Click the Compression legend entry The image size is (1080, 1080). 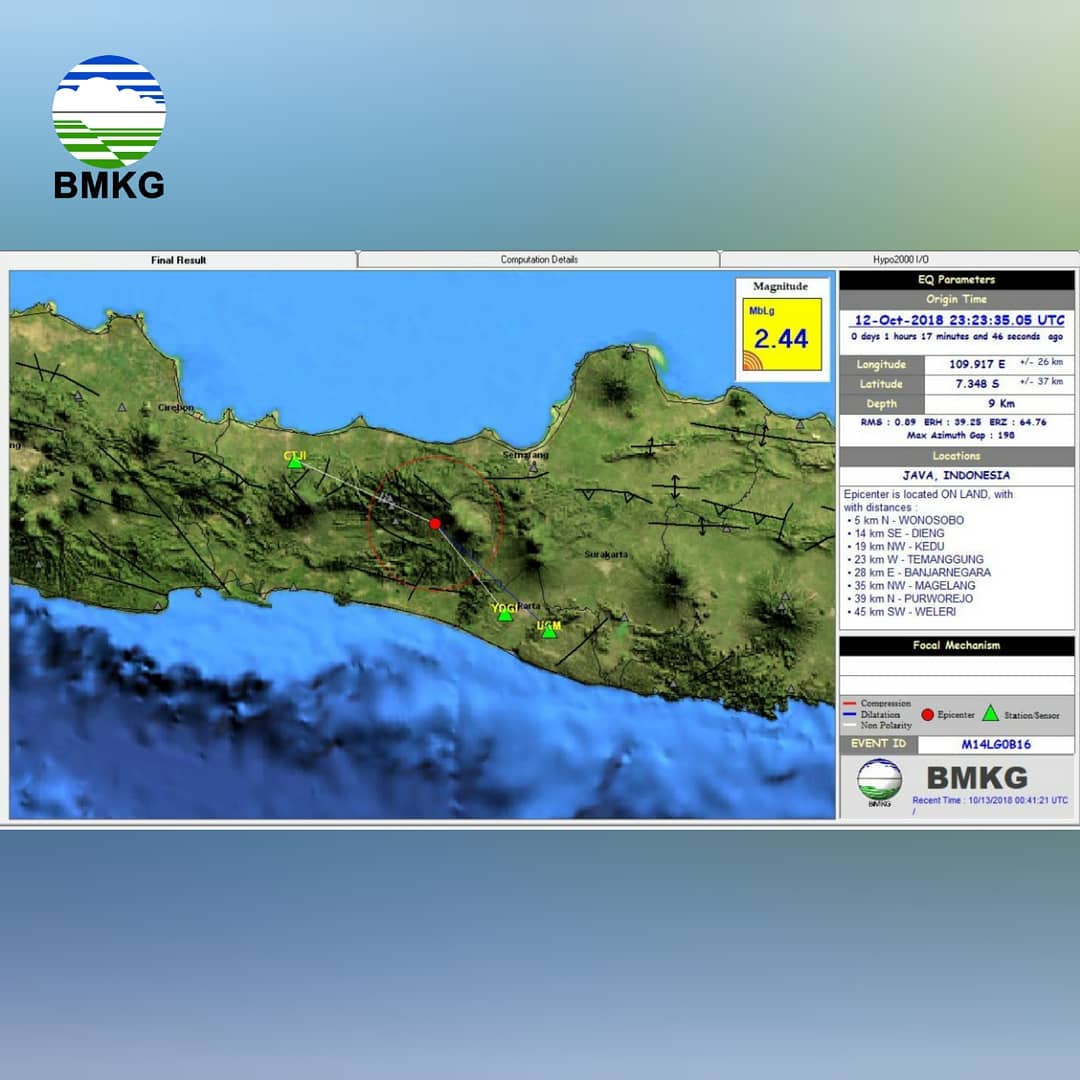(x=878, y=703)
